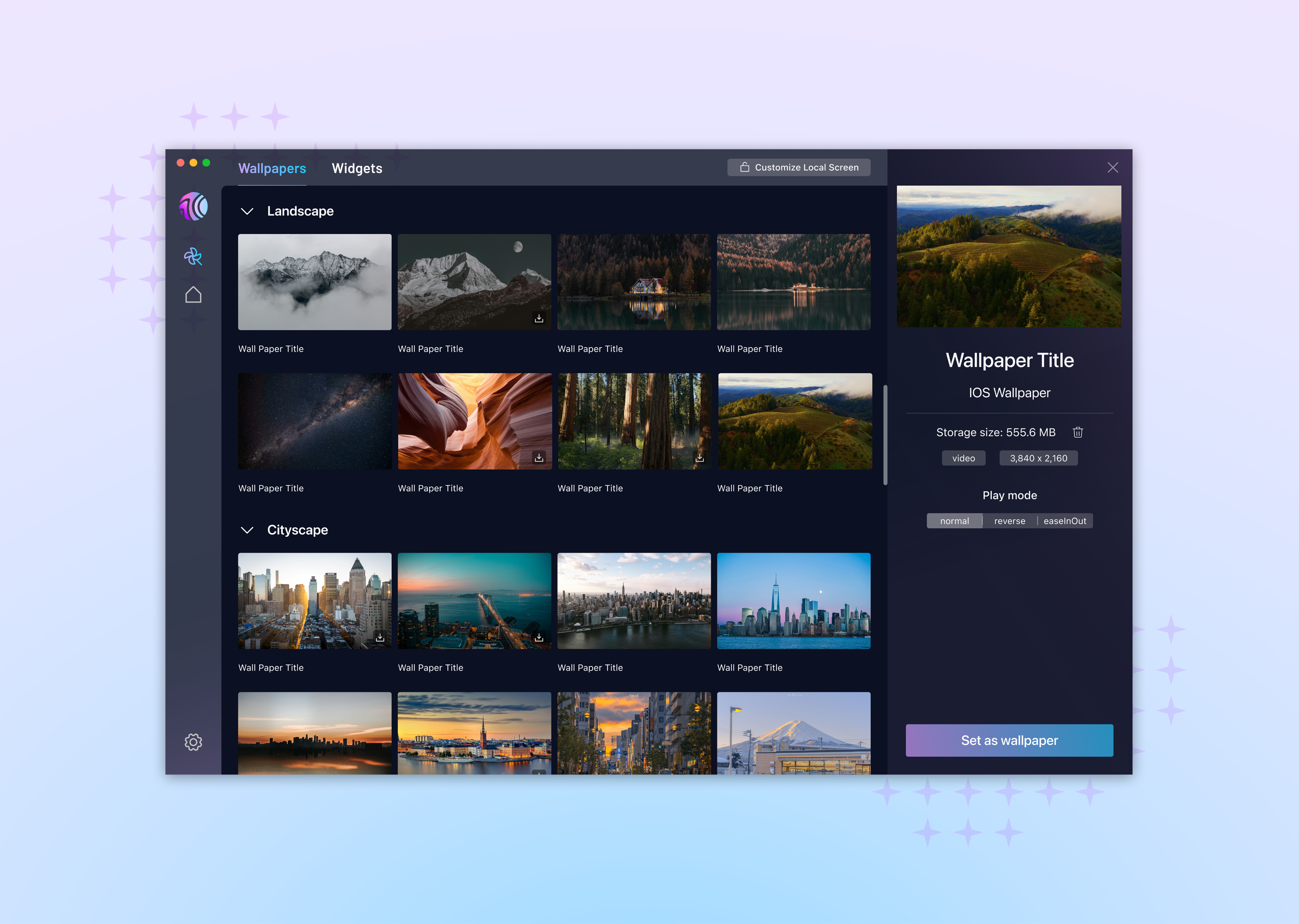1299x924 pixels.
Task: Click download icon on moon mountain wallpaper
Action: [539, 318]
